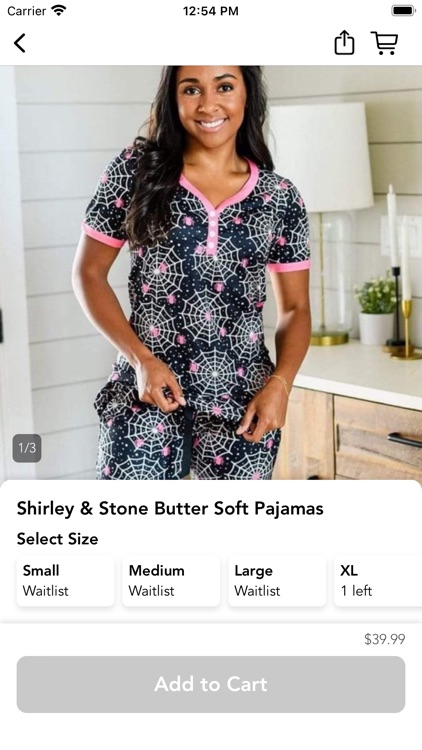Tap the Carrier label in status bar
This screenshot has height=750, width=422.
pos(26,11)
